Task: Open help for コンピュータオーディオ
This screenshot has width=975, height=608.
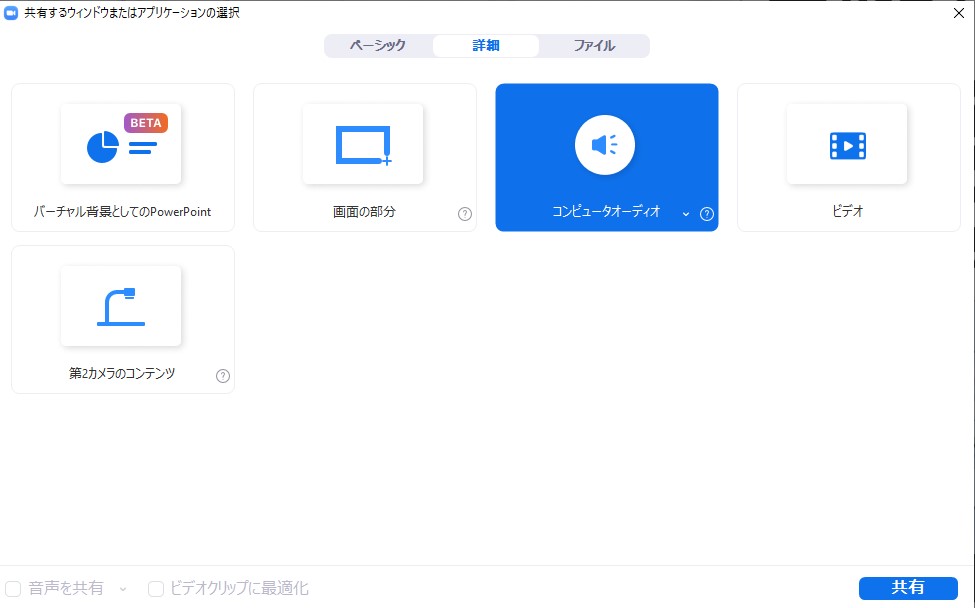Action: 706,214
